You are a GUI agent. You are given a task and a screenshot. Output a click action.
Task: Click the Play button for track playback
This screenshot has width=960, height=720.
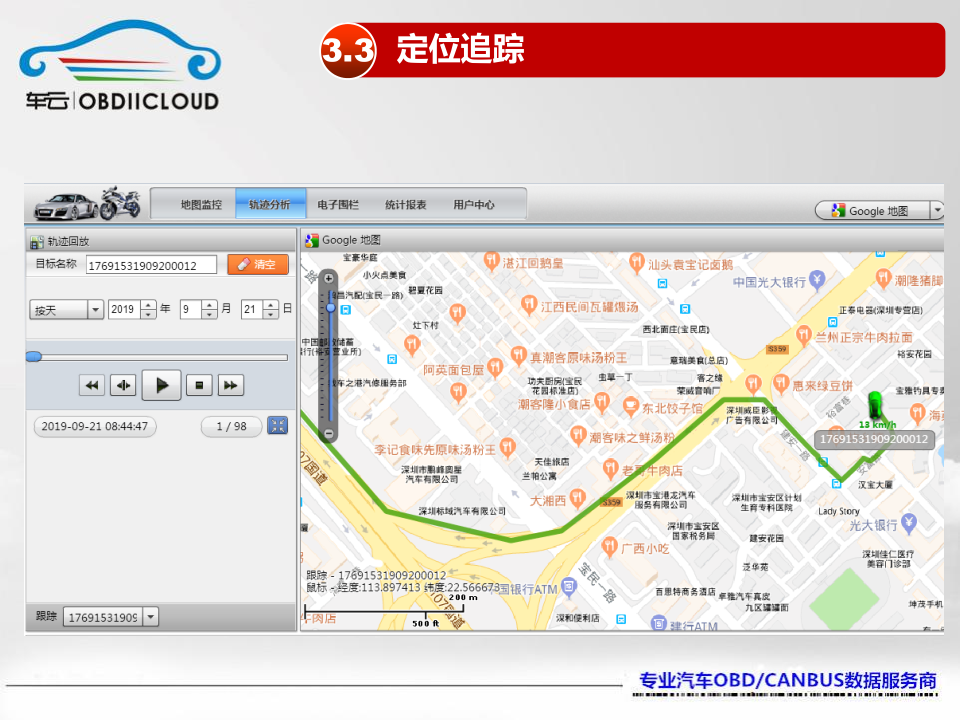161,384
